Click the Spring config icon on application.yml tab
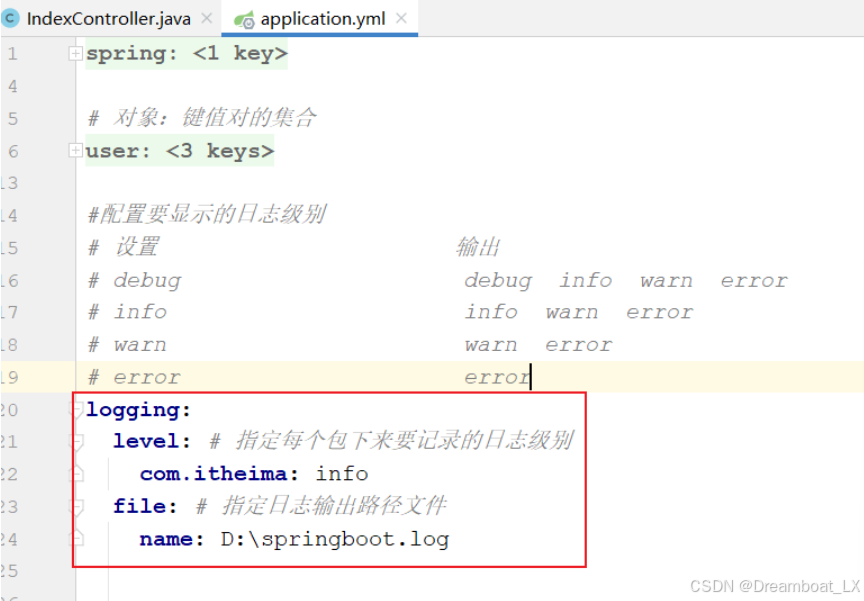The height and width of the screenshot is (601, 864). coord(244,20)
